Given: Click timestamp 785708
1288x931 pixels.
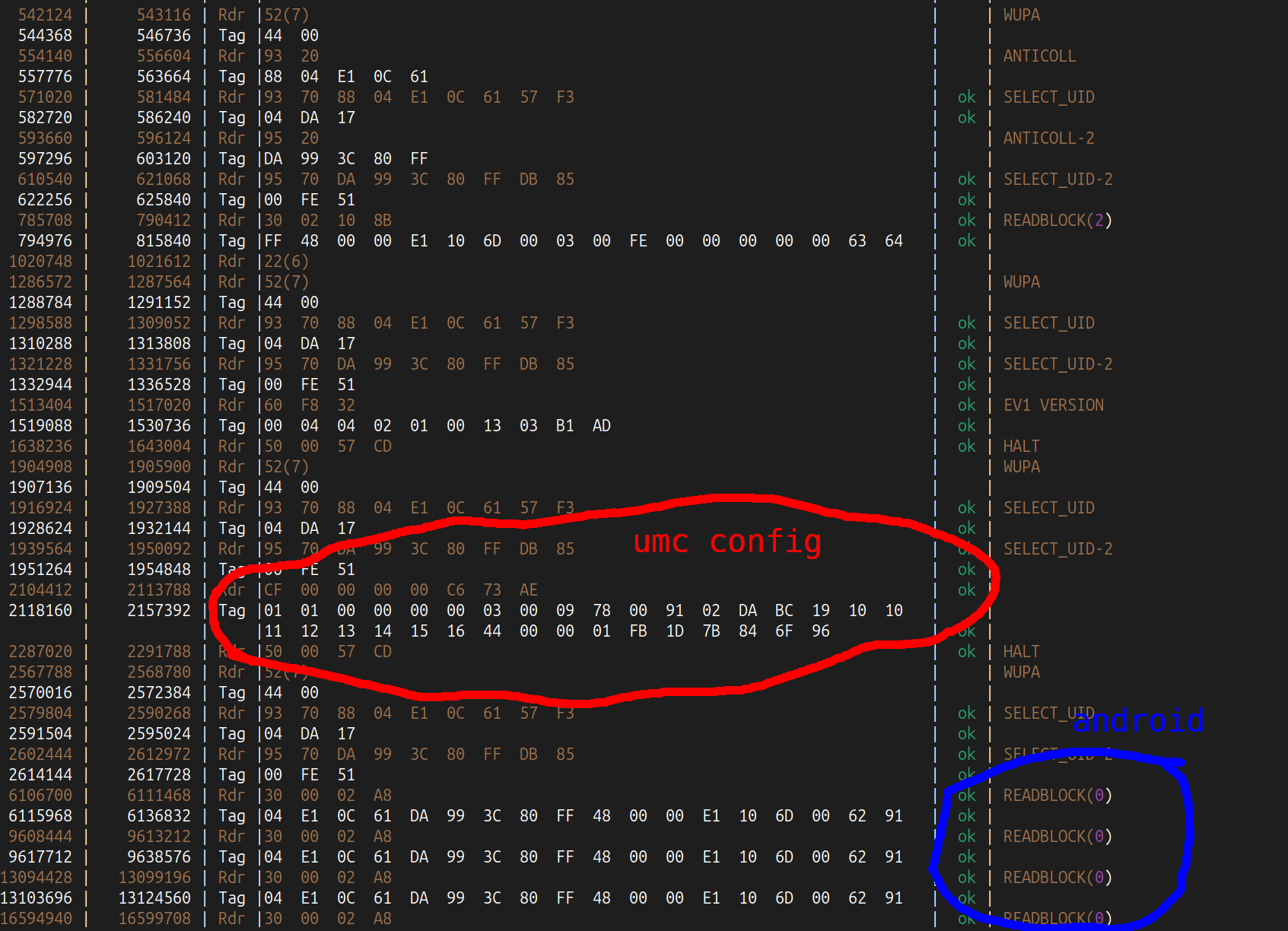Looking at the screenshot, I should tap(45, 221).
